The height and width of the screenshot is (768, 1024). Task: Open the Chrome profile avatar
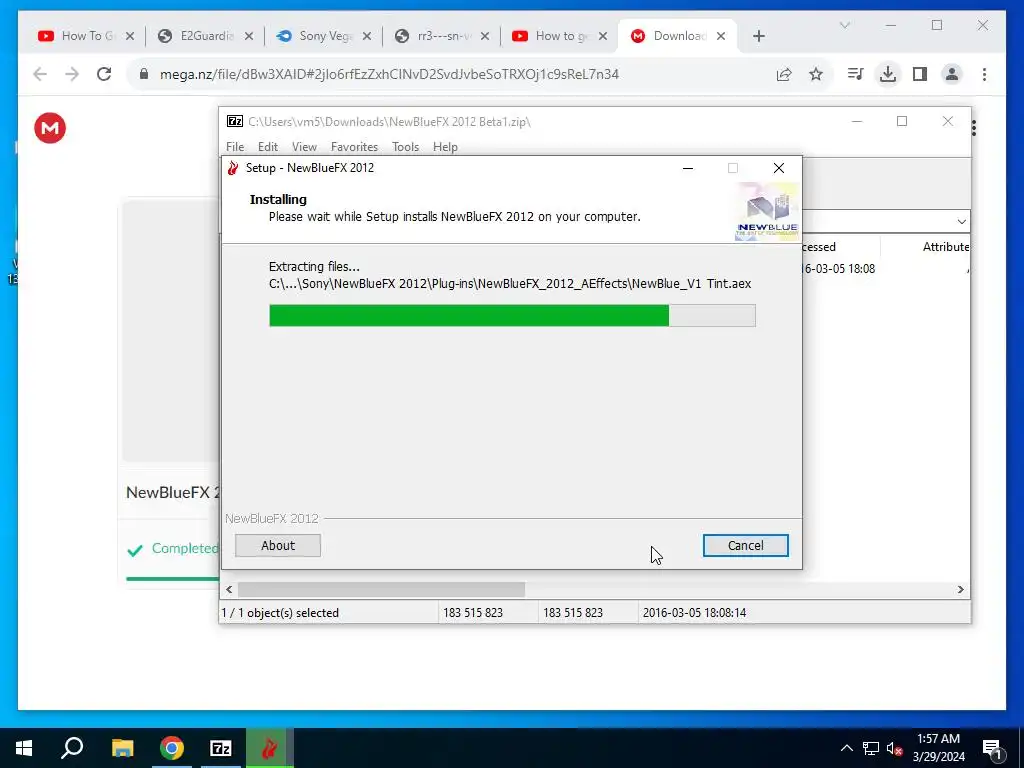tap(952, 74)
